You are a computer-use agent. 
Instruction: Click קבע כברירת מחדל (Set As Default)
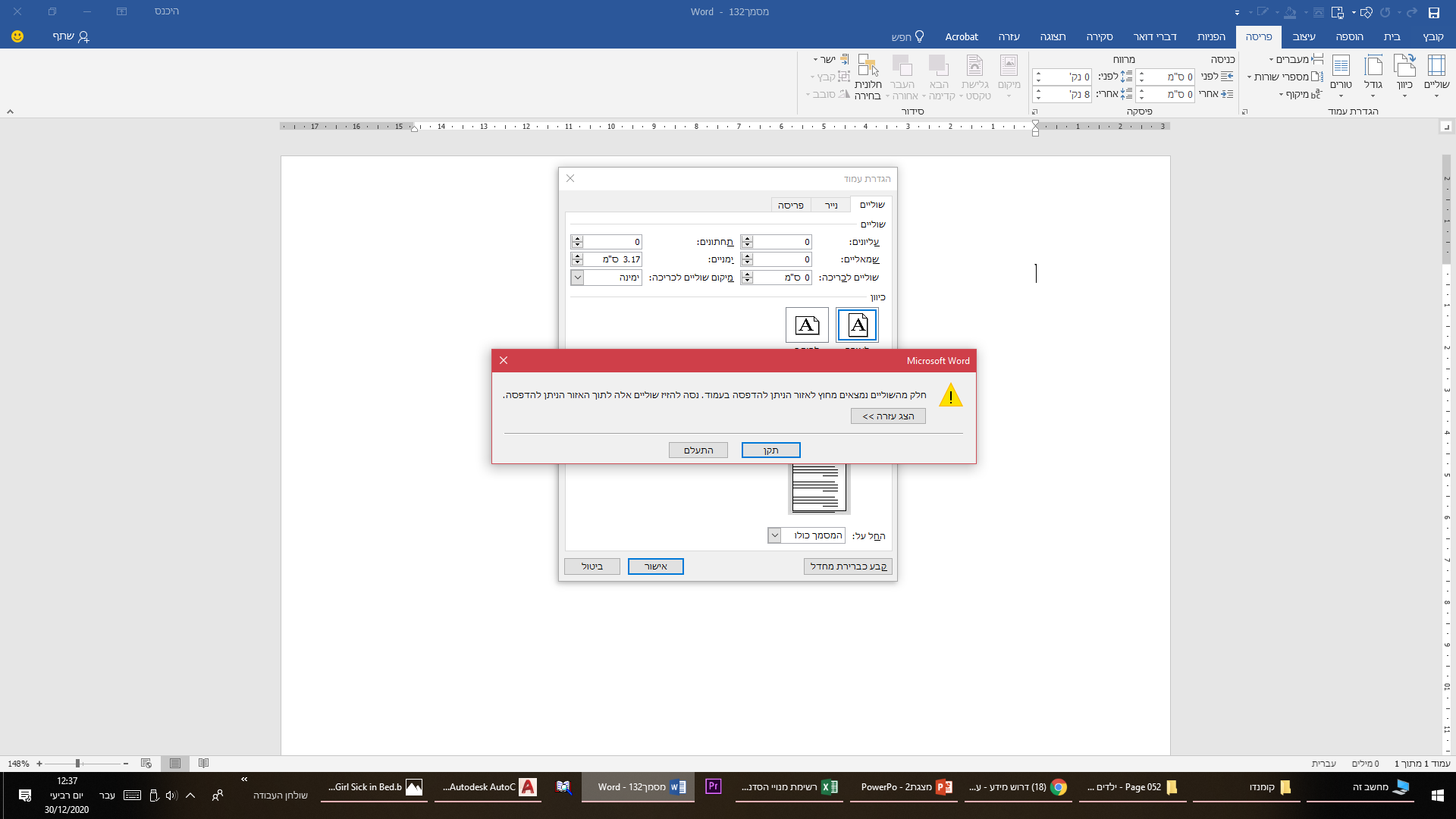[848, 566]
